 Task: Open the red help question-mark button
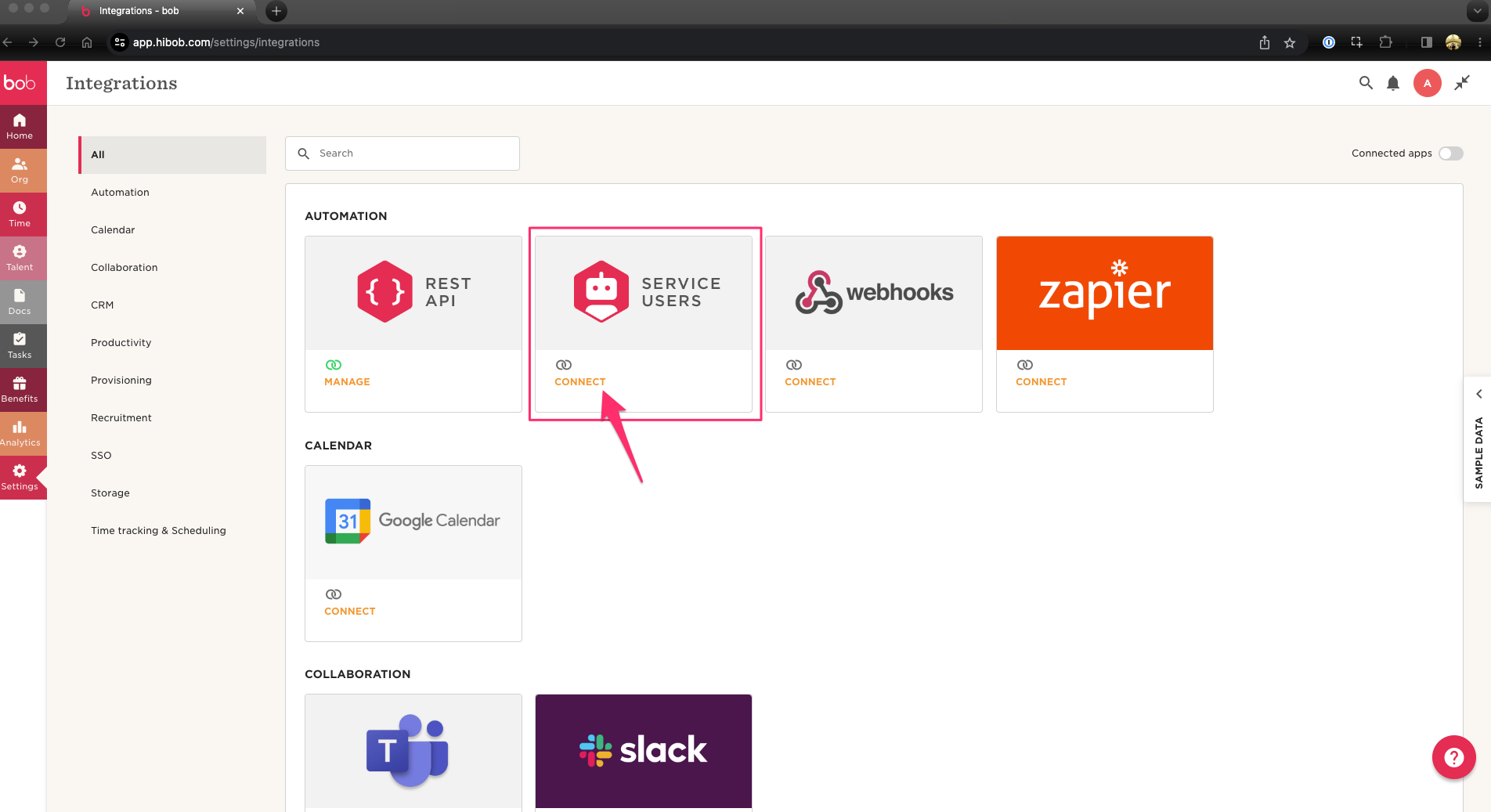(x=1453, y=757)
